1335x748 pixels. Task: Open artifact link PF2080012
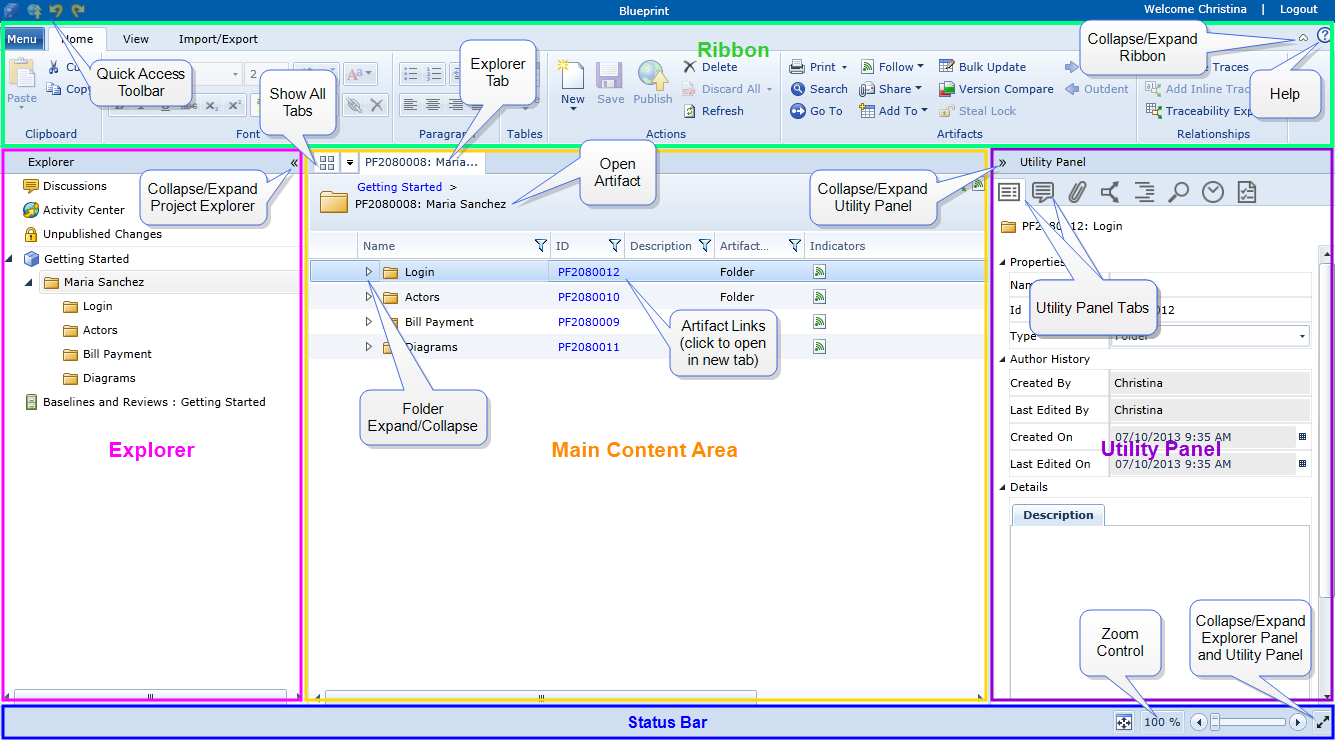click(x=589, y=272)
